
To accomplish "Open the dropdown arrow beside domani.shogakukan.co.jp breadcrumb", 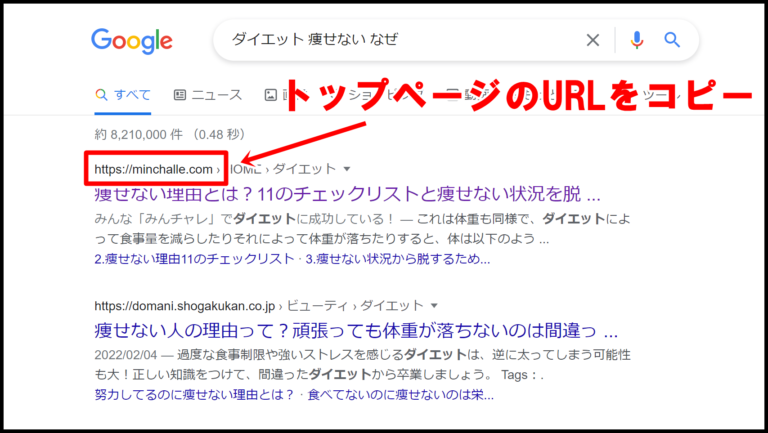I will click(x=434, y=306).
